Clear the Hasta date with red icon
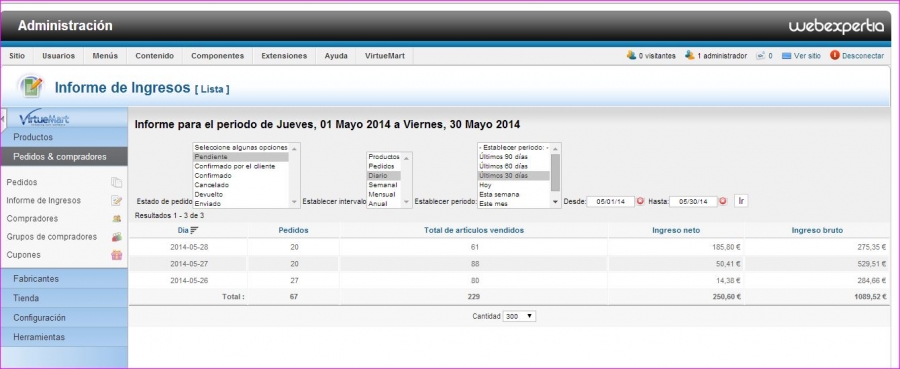 point(723,201)
